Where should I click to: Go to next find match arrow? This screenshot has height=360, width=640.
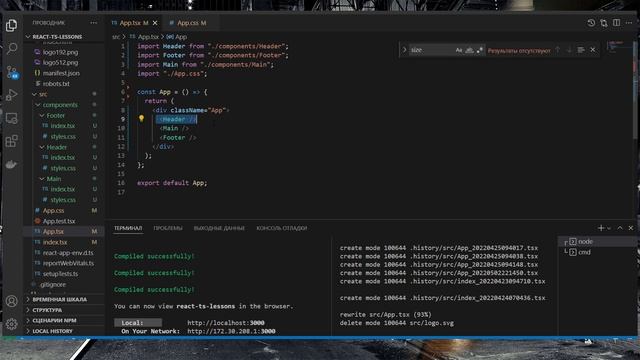569,50
